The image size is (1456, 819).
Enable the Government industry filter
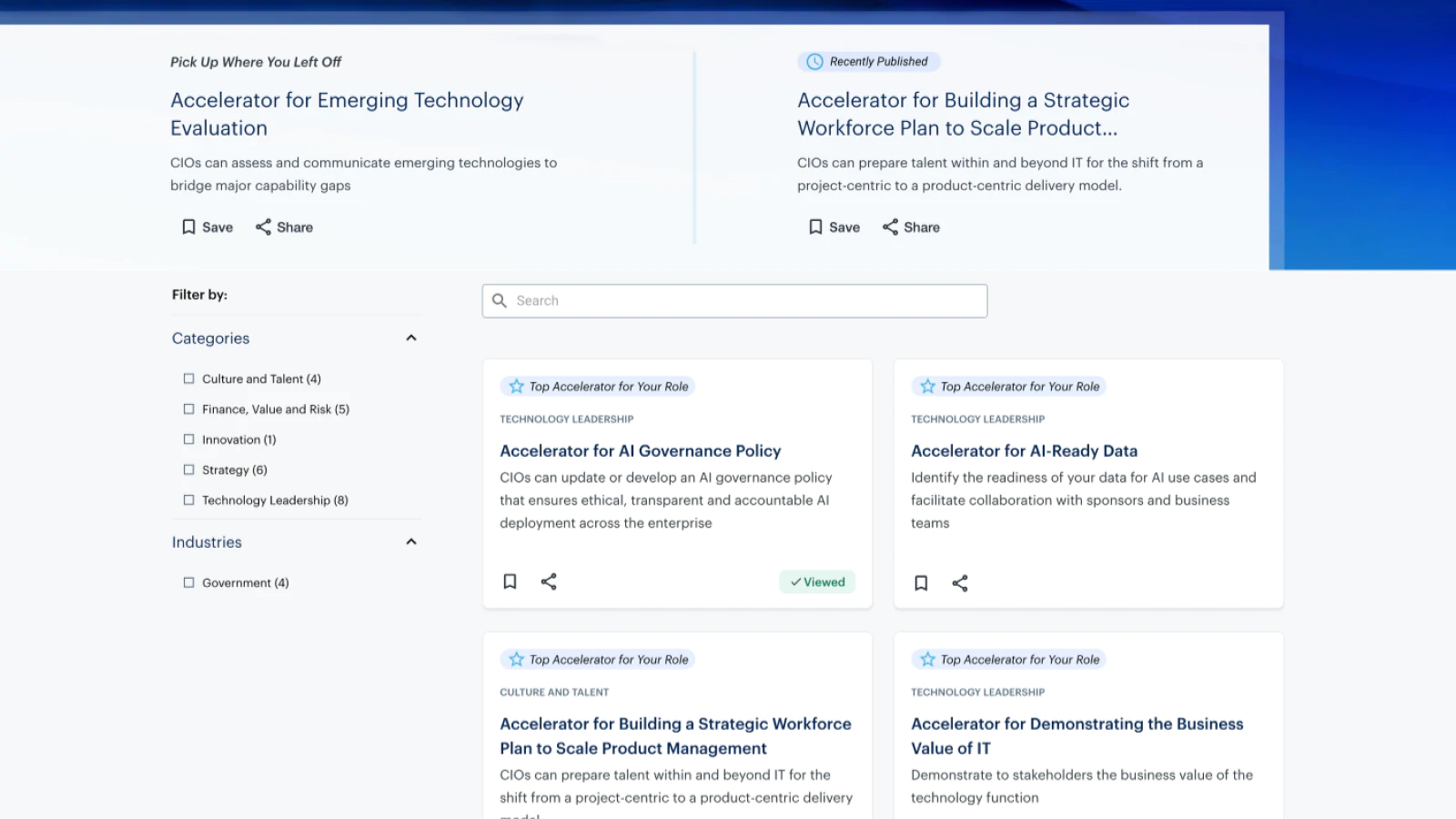pos(188,582)
